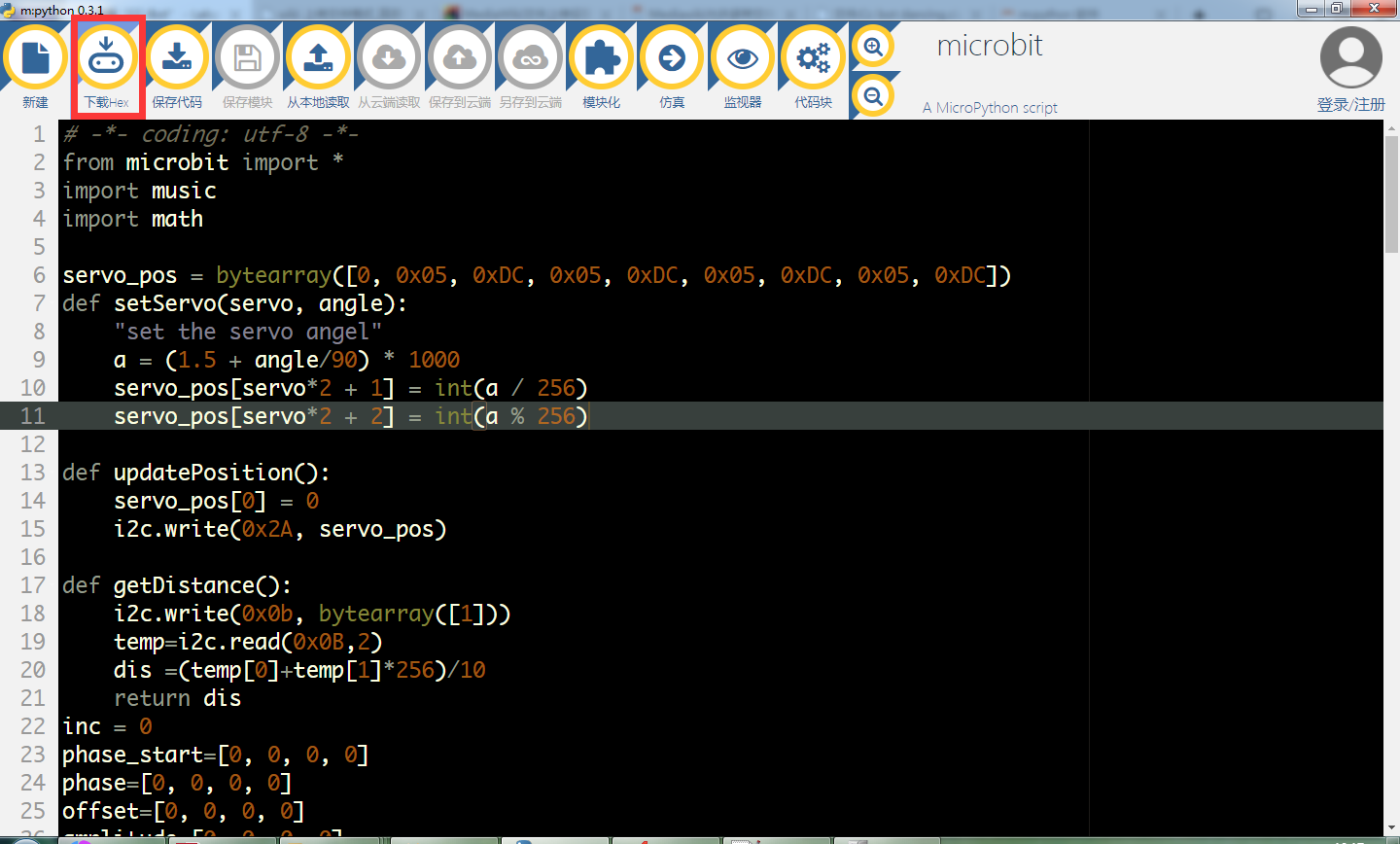Viewport: 1400px width, 844px height.
Task: Click the 保存模块 floppy disk icon
Action: point(248,58)
